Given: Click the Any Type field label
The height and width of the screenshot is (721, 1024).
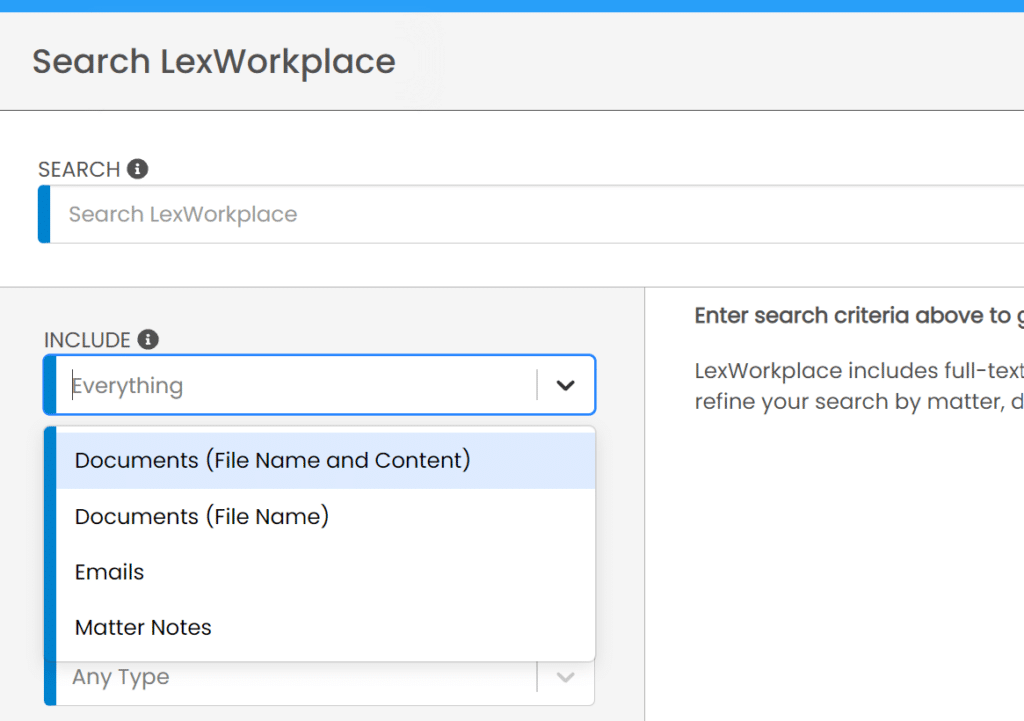Looking at the screenshot, I should pos(120,677).
